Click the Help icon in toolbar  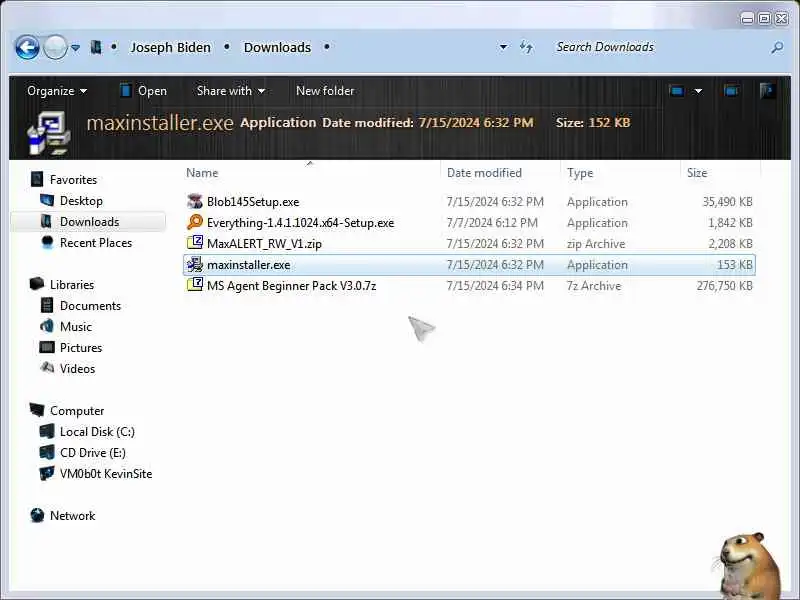(x=767, y=91)
